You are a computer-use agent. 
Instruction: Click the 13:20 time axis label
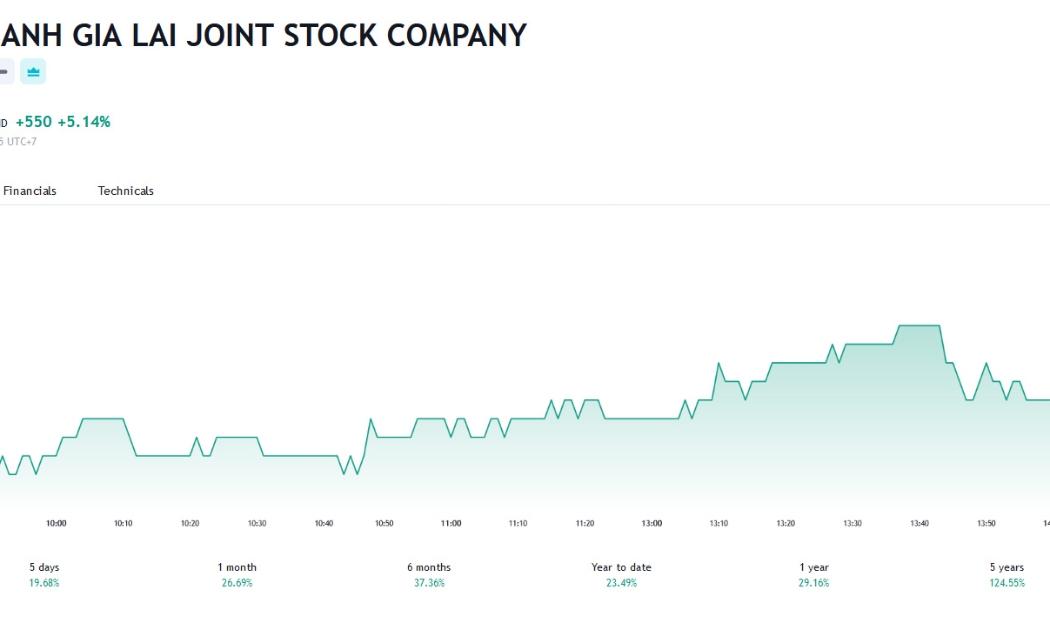point(785,524)
